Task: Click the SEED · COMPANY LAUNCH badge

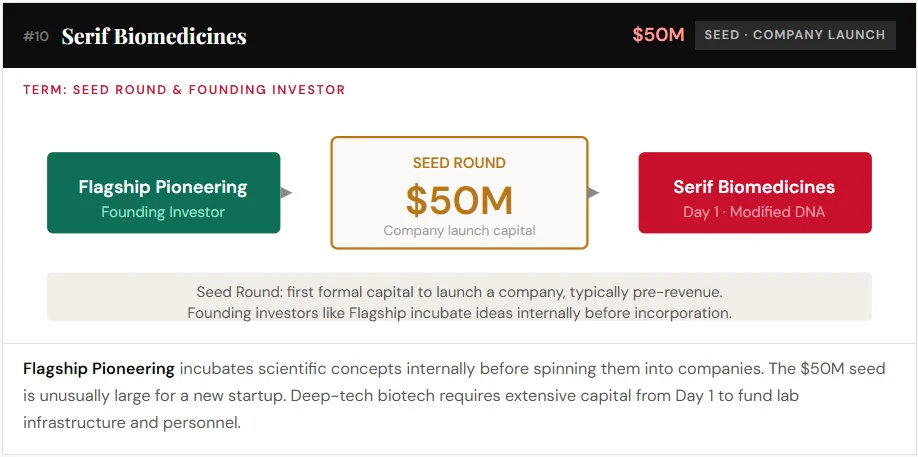Action: (x=794, y=35)
